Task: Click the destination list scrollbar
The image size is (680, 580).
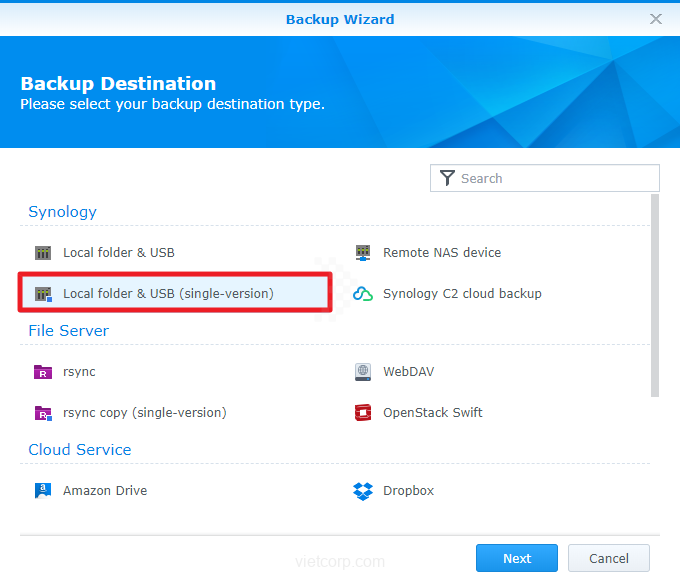Action: [655, 295]
